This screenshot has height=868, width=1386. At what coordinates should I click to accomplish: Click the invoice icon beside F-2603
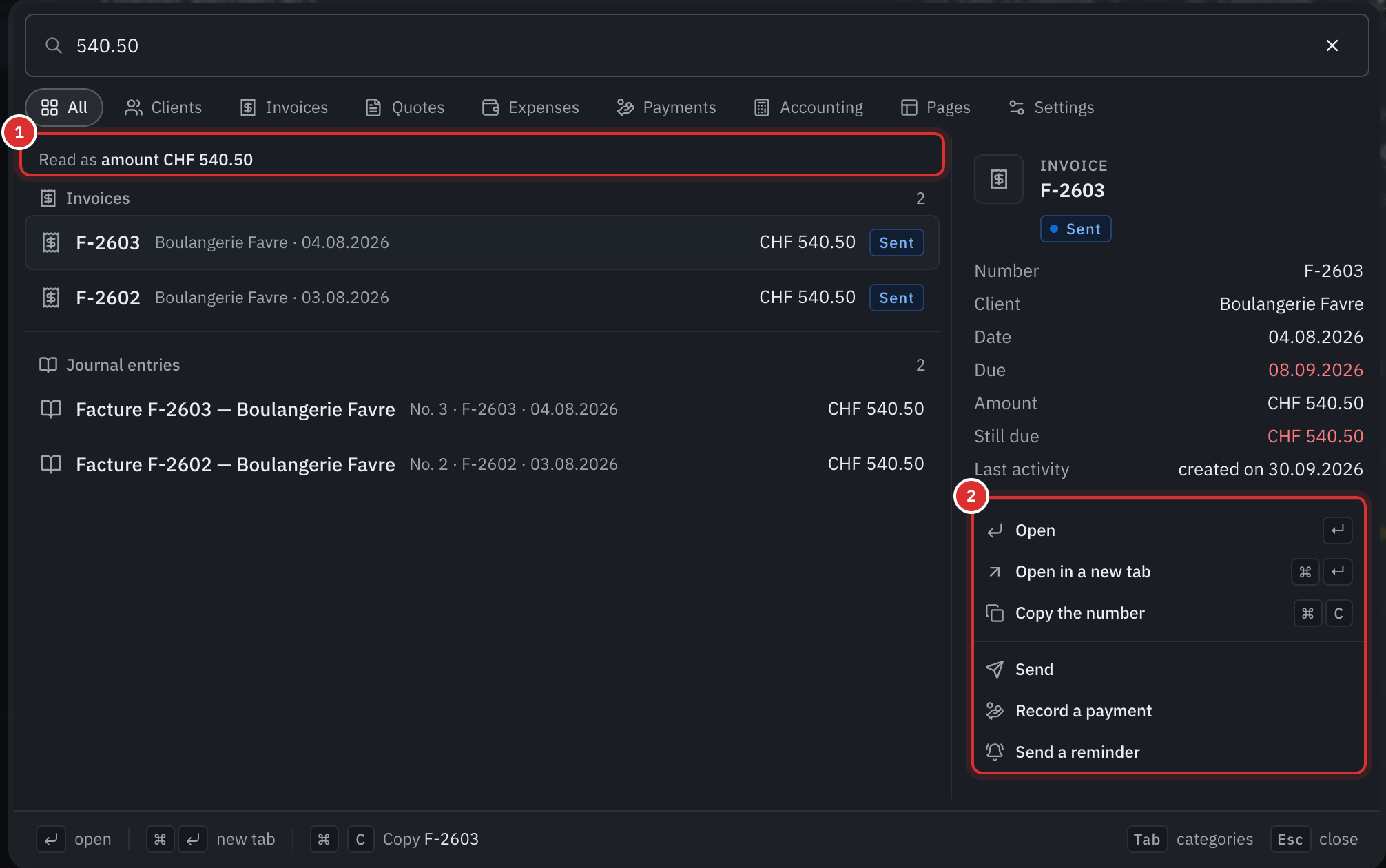[x=51, y=242]
